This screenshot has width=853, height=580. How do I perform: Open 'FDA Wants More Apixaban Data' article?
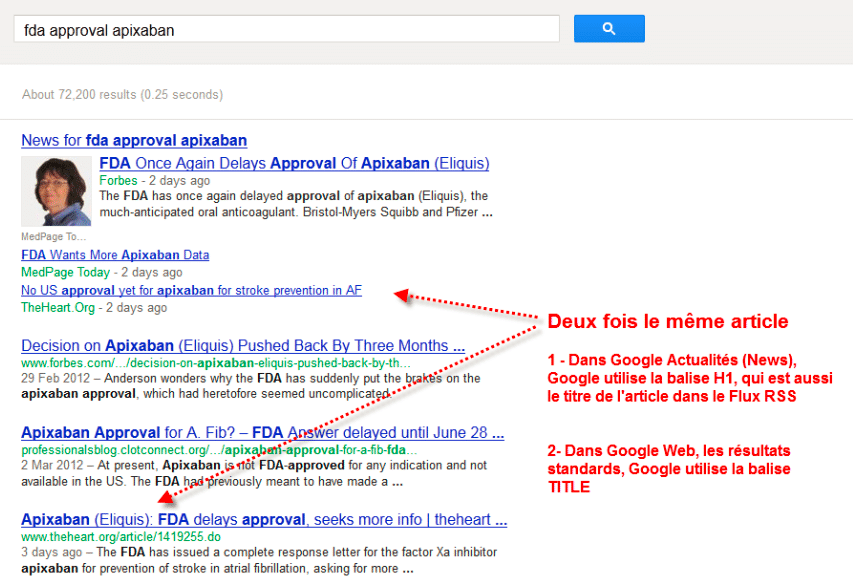pos(114,254)
